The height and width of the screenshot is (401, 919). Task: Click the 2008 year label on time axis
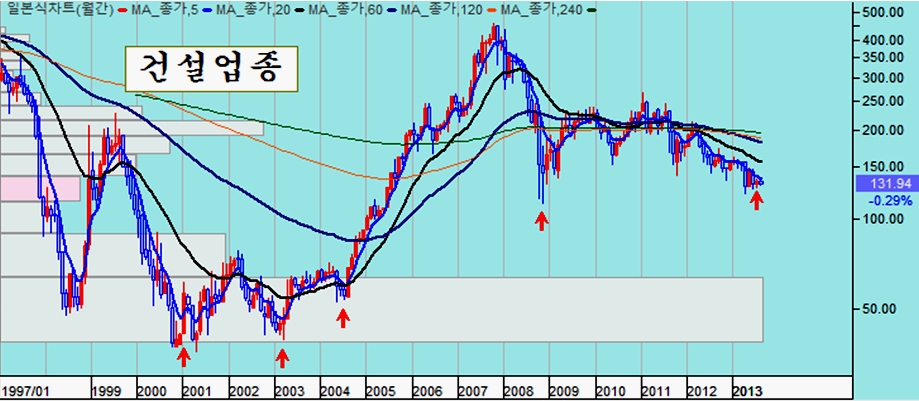pos(519,389)
